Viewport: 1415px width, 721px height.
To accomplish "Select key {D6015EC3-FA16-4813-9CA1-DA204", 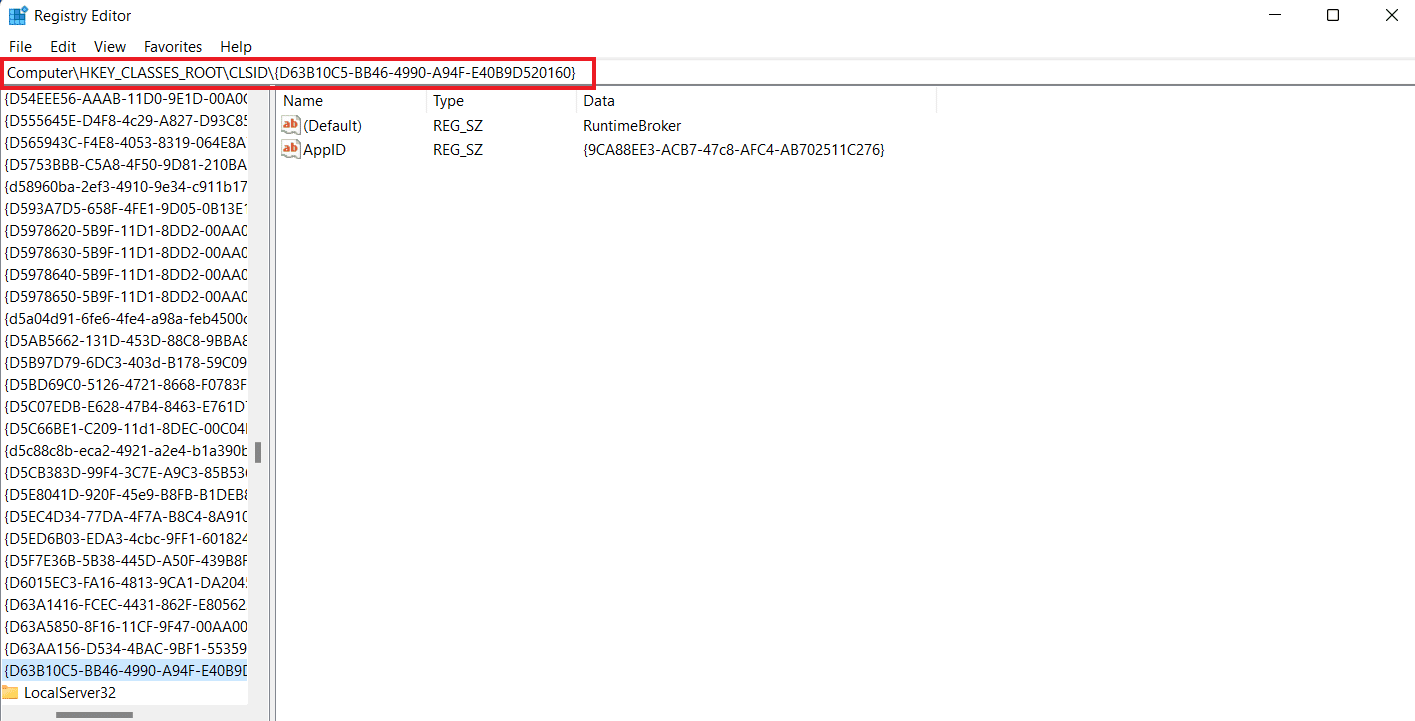I will pos(125,583).
